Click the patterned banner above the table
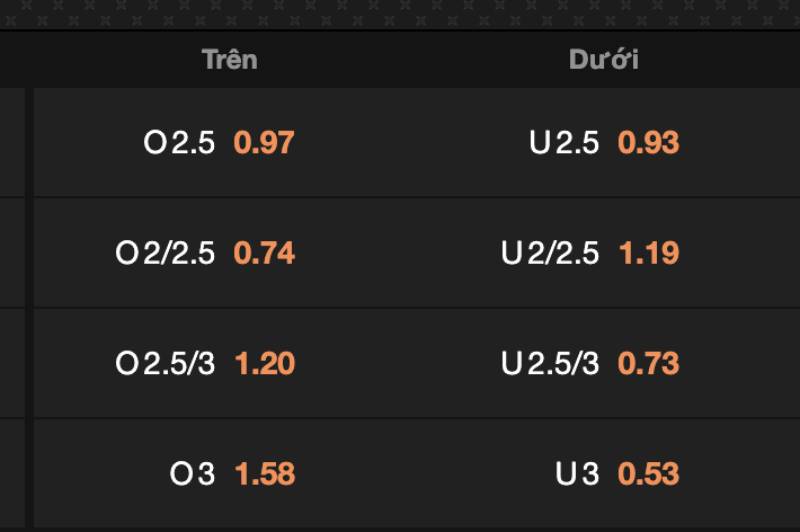This screenshot has width=800, height=532. (x=400, y=14)
